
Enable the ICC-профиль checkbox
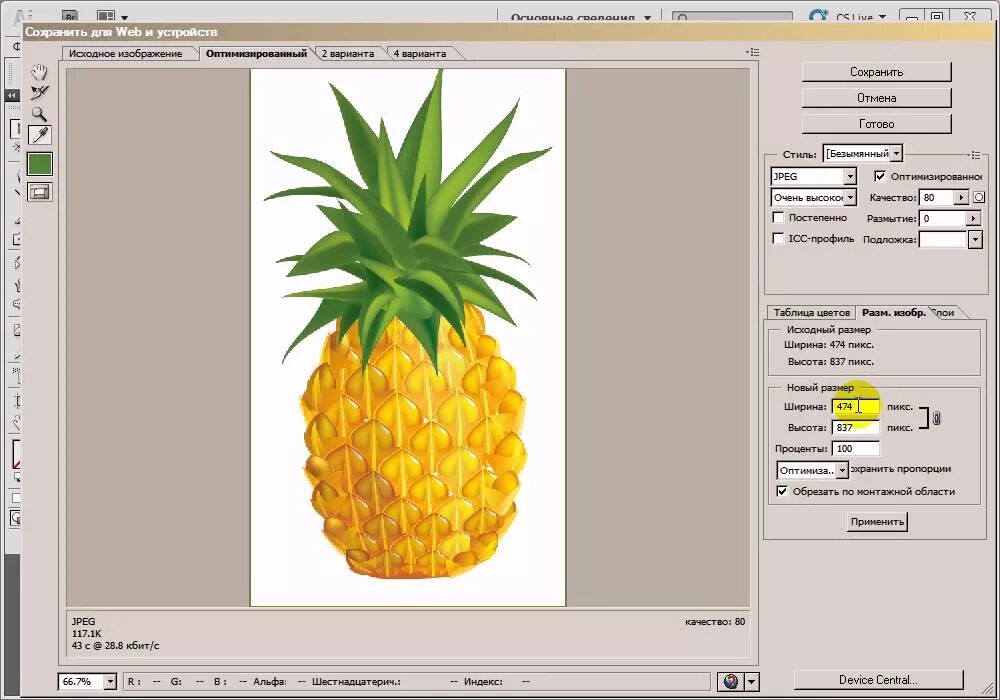click(778, 238)
